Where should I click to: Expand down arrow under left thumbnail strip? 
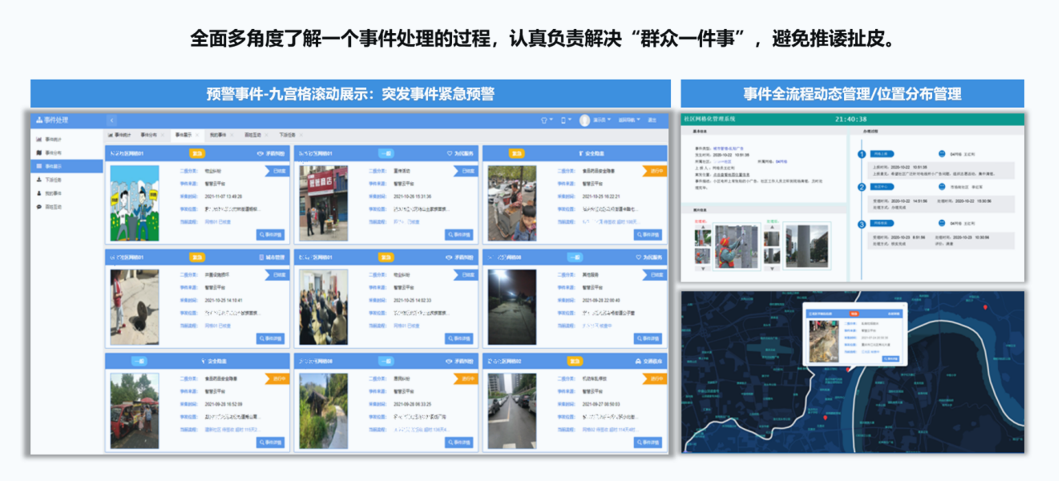[x=702, y=268]
